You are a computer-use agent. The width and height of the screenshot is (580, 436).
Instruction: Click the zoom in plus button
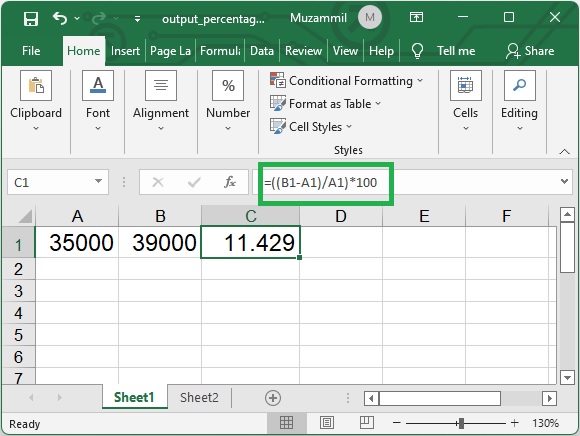[515, 423]
